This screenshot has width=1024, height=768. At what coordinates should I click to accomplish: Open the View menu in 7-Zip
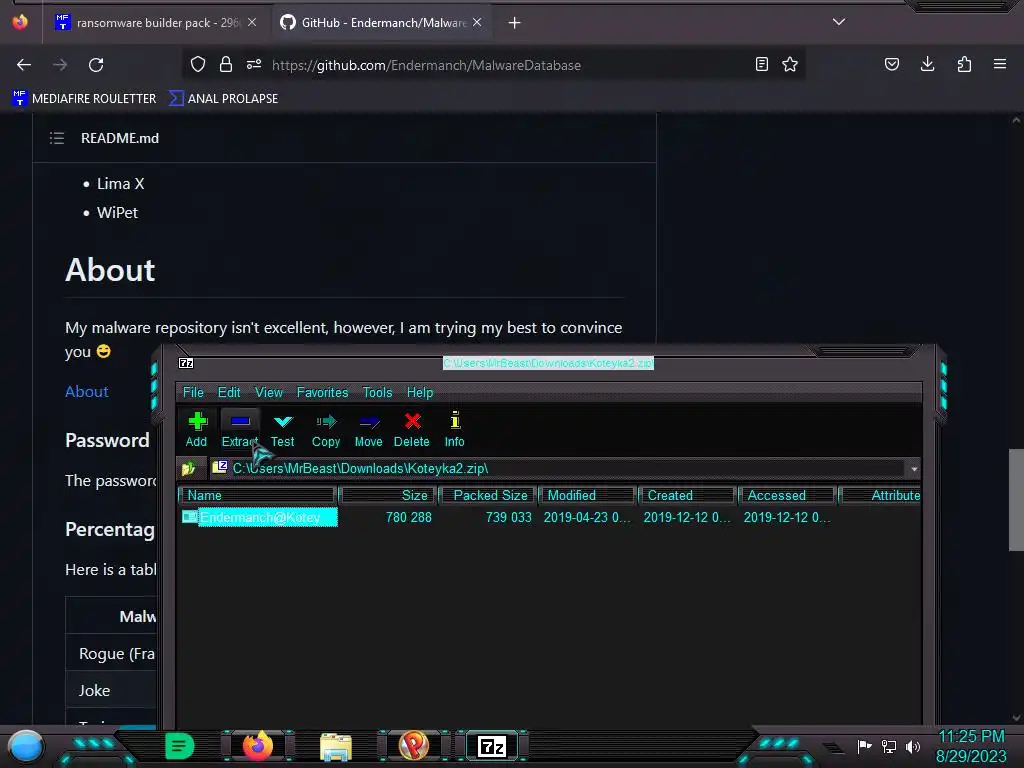(269, 392)
